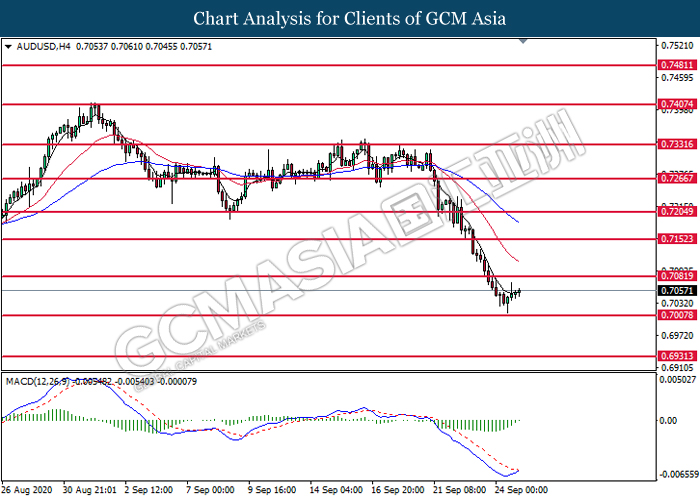
Task: Click the triangle arrow beside AUDUSD,H4
Action: 8,46
